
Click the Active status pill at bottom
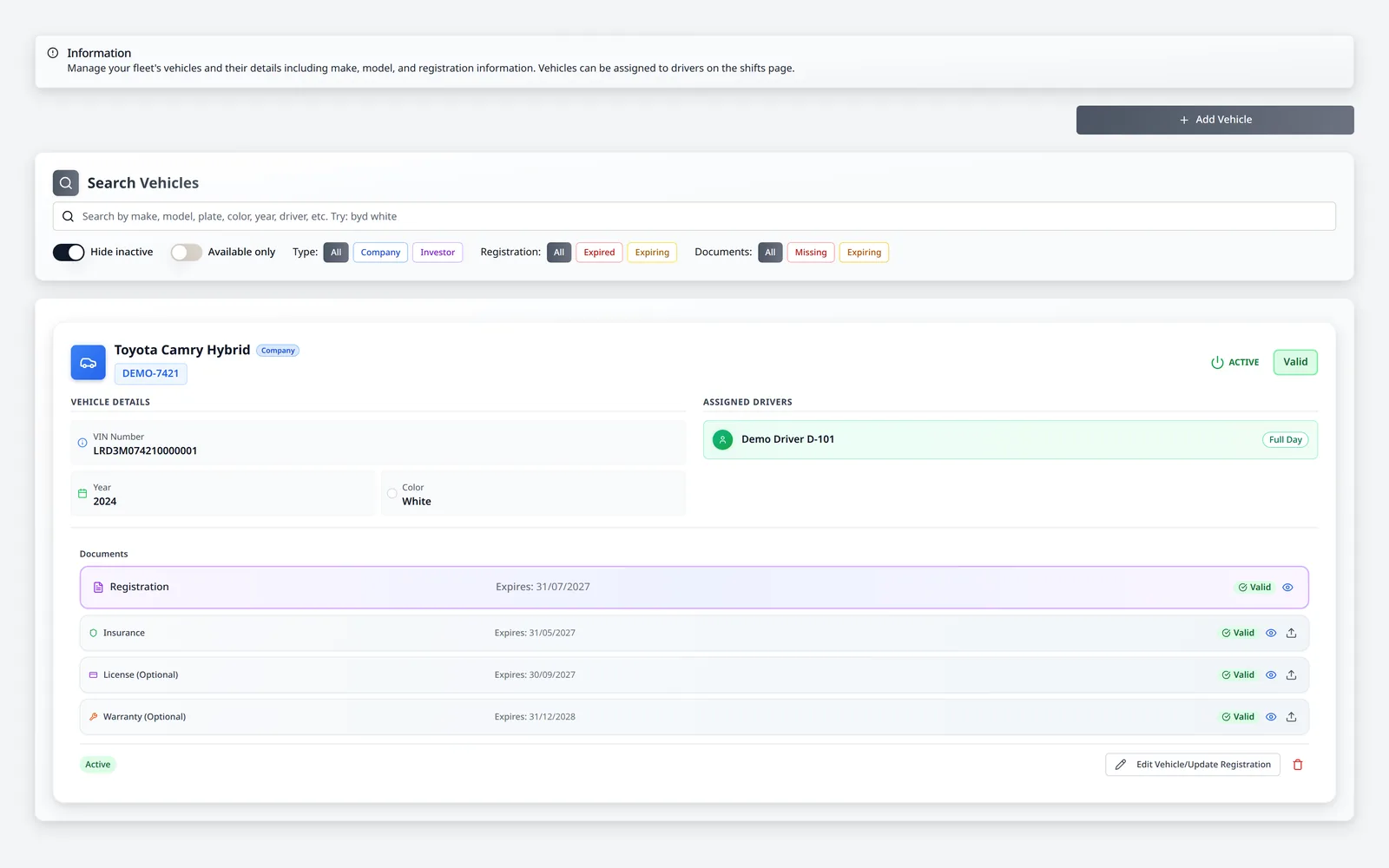pyautogui.click(x=98, y=765)
